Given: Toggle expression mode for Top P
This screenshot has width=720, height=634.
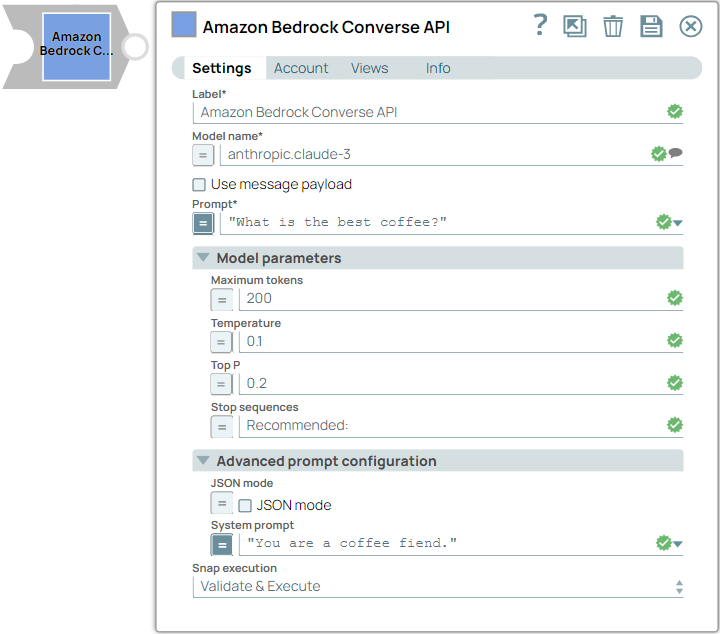Looking at the screenshot, I should point(221,384).
